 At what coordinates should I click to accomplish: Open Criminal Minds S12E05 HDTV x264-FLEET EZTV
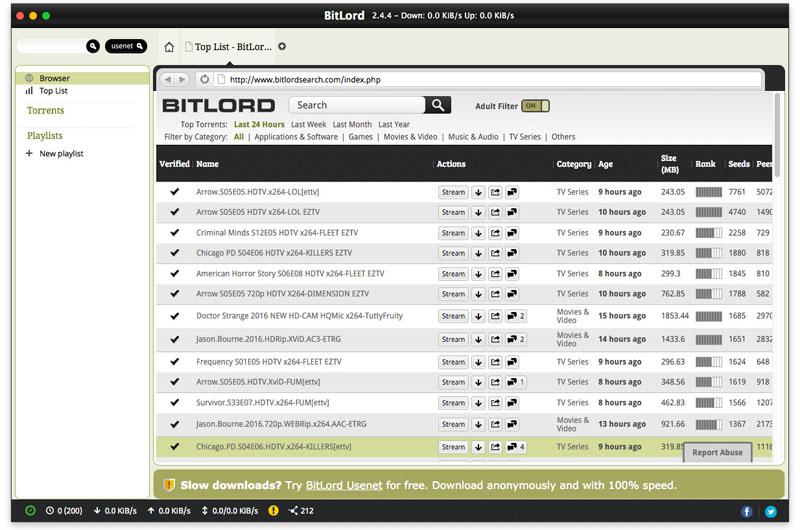pos(277,233)
